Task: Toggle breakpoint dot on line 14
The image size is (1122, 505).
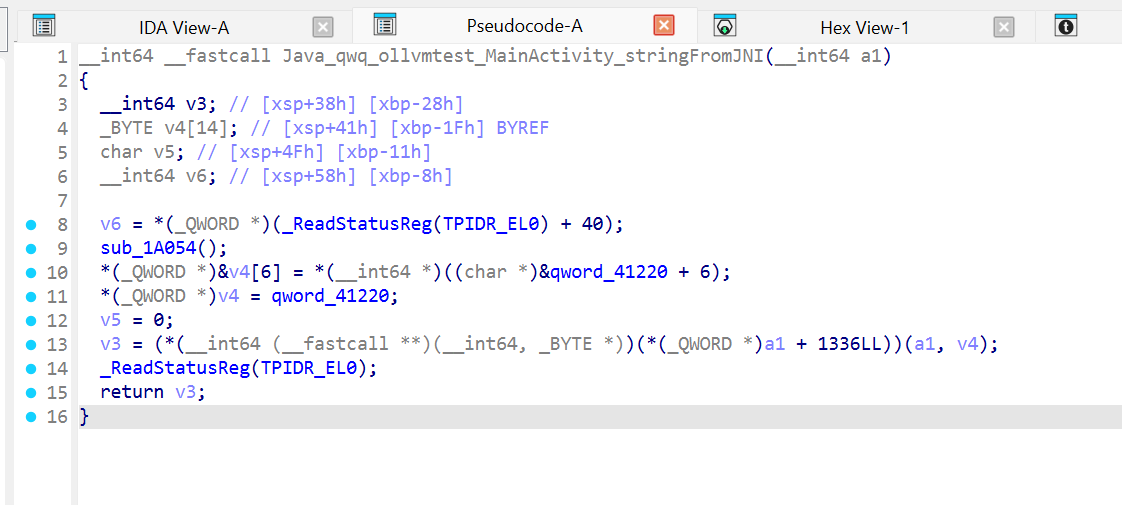Action: click(x=29, y=368)
